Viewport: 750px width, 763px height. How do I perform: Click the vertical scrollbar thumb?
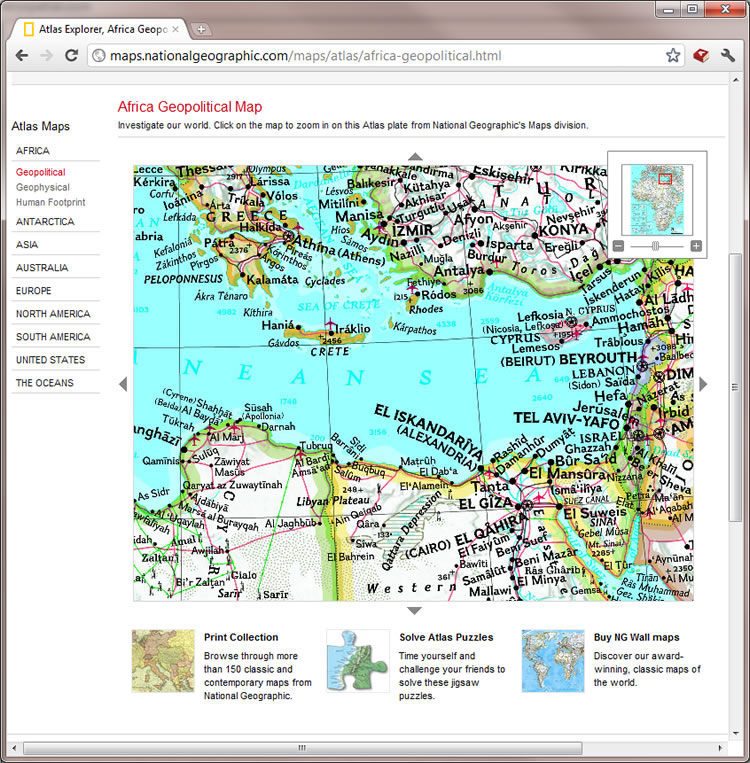pyautogui.click(x=735, y=387)
